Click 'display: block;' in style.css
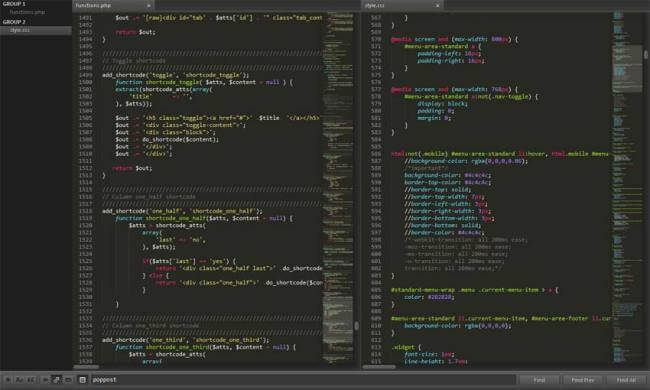The width and height of the screenshot is (650, 390). (x=442, y=104)
